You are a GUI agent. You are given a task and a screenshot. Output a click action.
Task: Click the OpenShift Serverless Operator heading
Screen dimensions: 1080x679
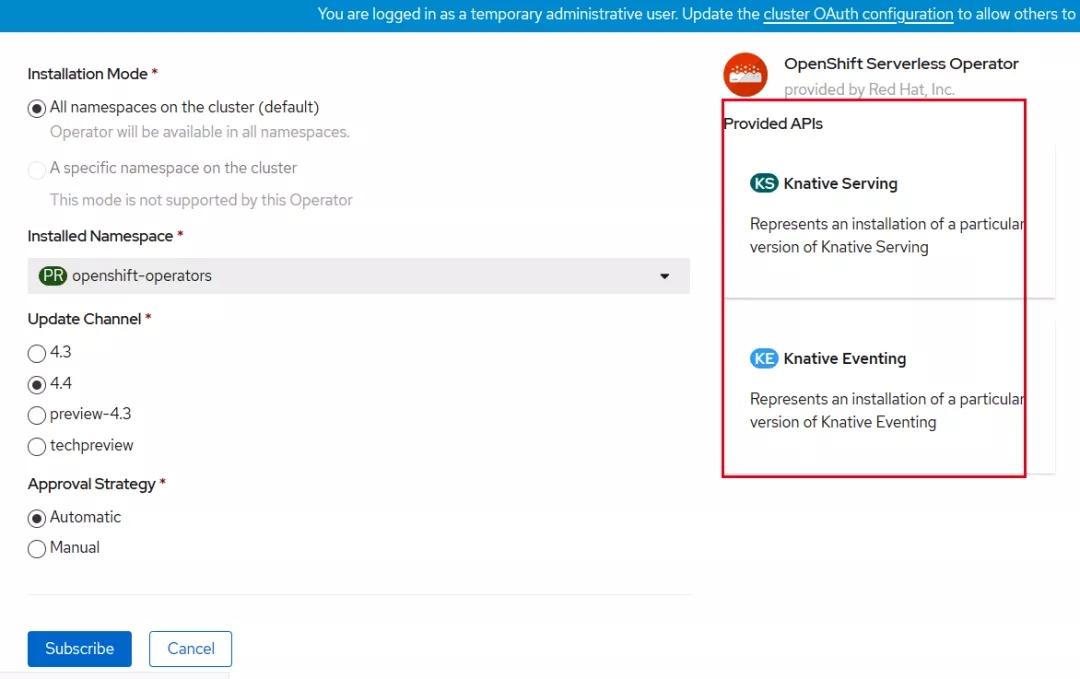point(901,63)
